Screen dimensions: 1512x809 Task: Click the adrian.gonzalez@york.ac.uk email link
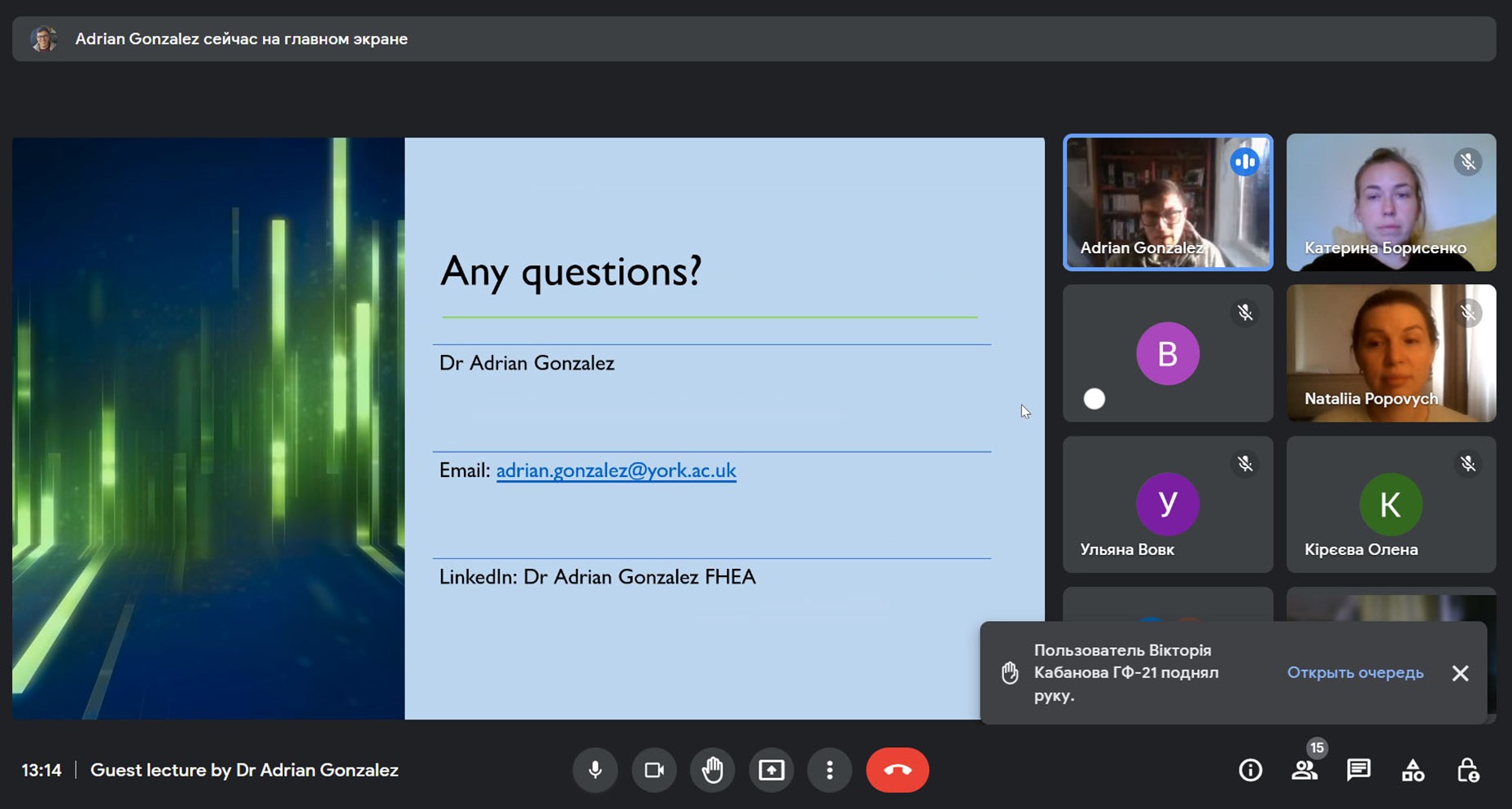click(616, 470)
